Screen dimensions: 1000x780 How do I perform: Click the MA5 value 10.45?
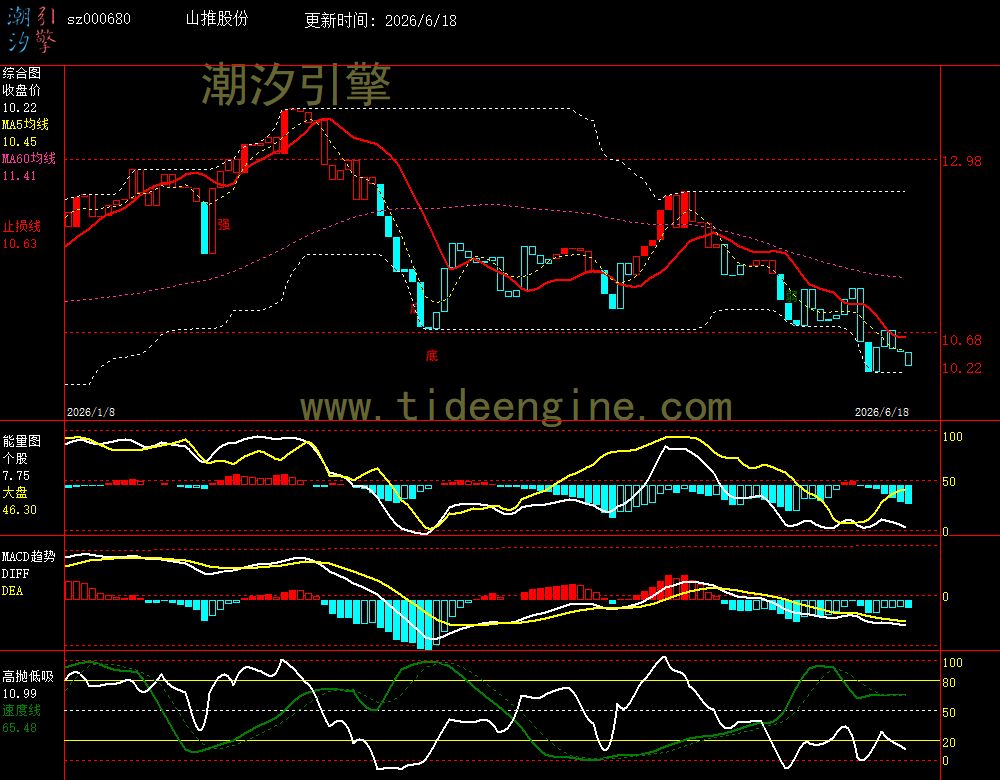pos(20,142)
